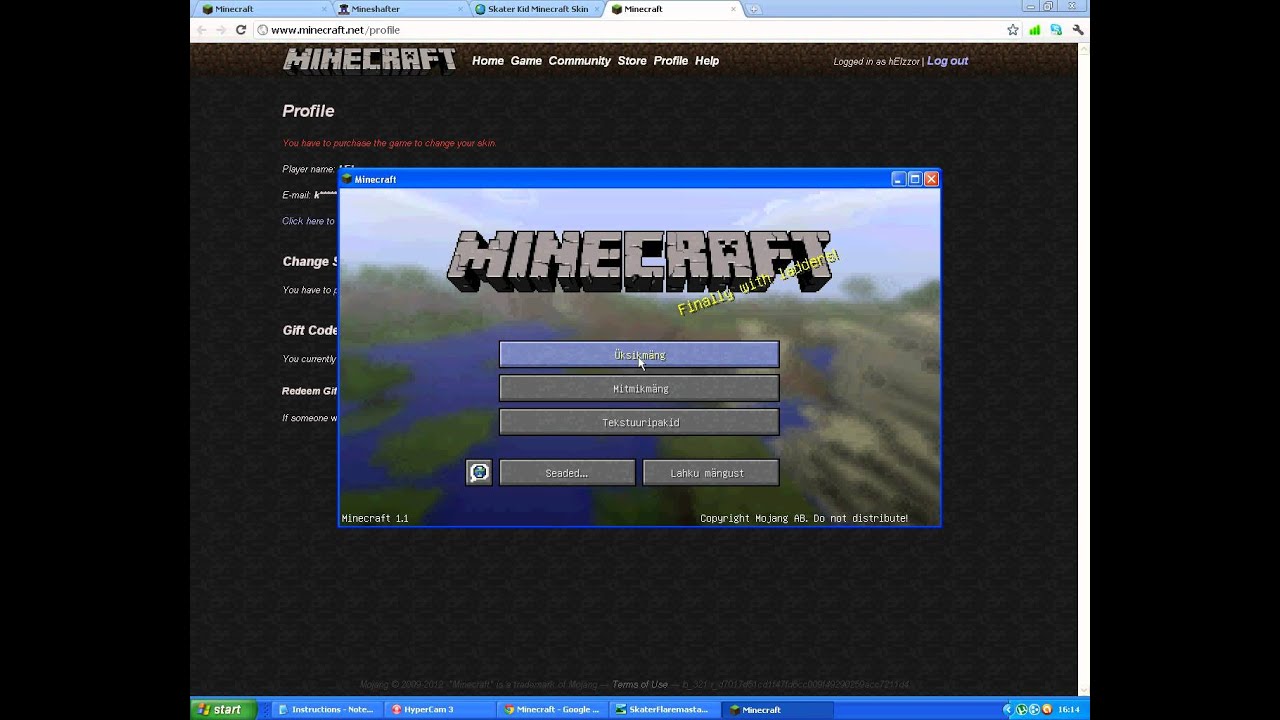Quit game using Lahku mängust button
Viewport: 1280px width, 720px height.
click(x=711, y=473)
